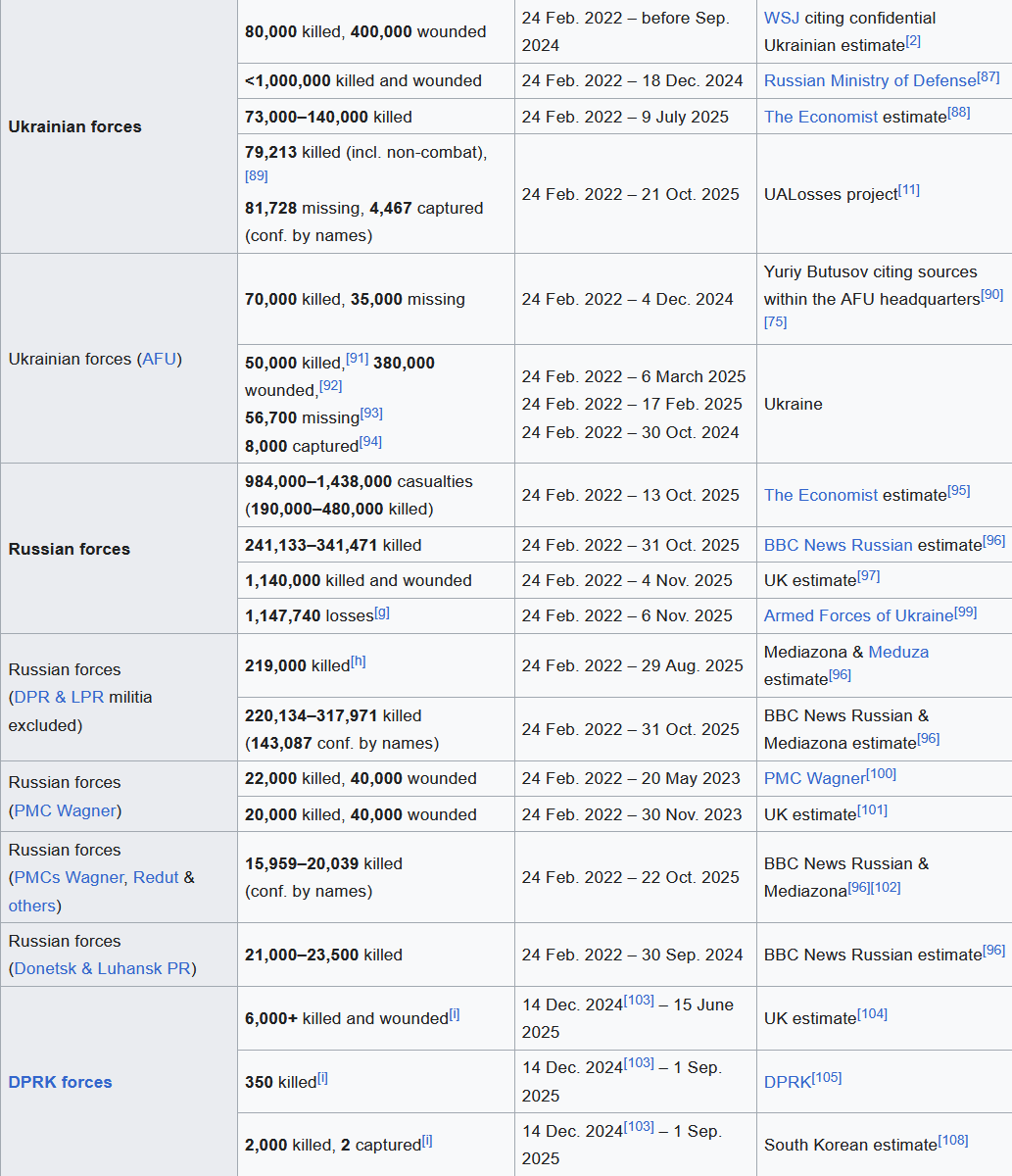Open footnote i after 2 captured

click(x=427, y=1141)
